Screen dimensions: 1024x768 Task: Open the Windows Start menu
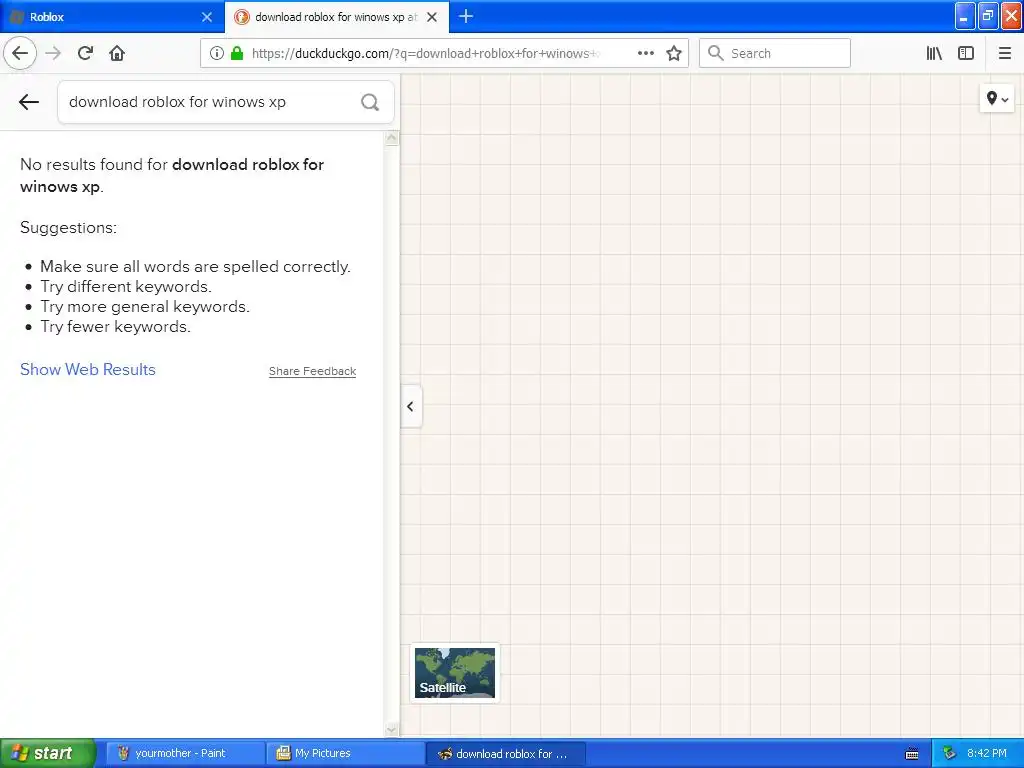[48, 753]
